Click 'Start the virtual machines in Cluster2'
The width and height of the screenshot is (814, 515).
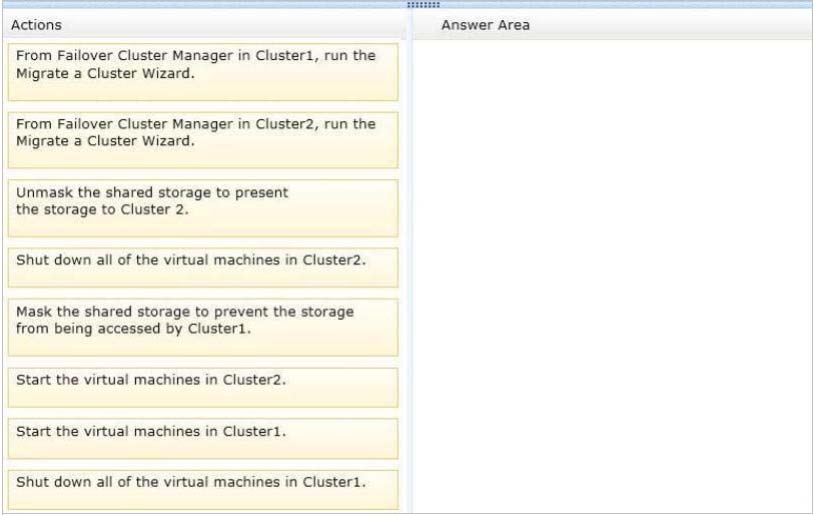pos(203,388)
